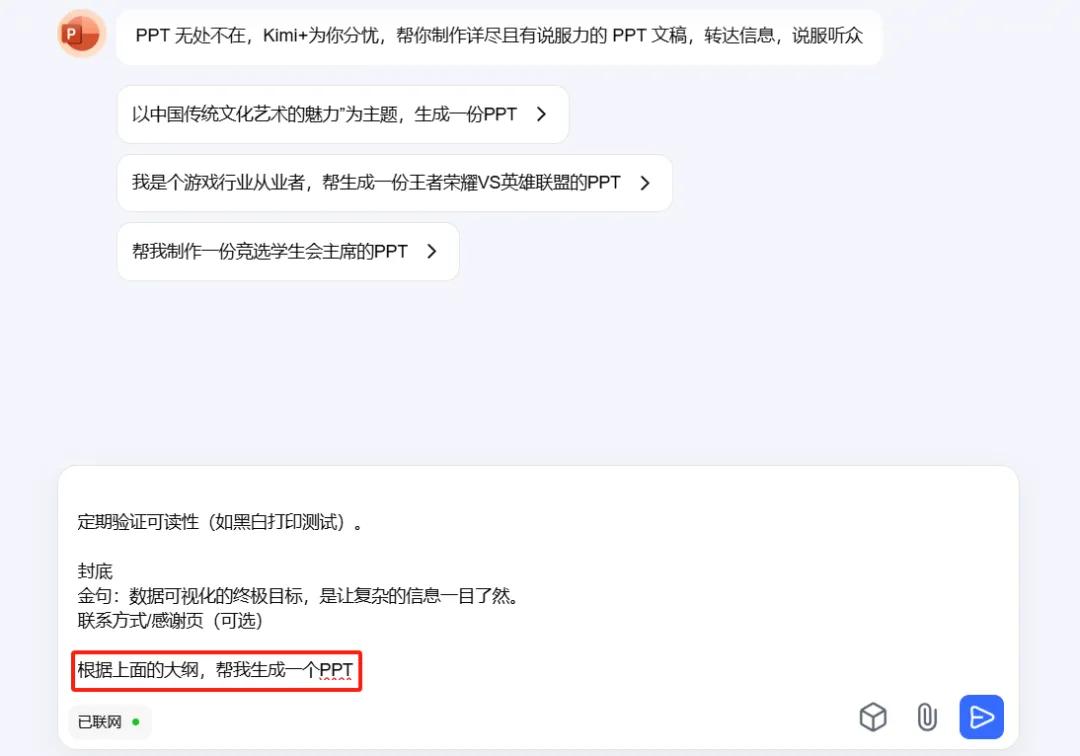Image resolution: width=1080 pixels, height=756 pixels.
Task: Choose 帮我制作一份竞选学生会主席的PPT prompt
Action: pos(288,251)
